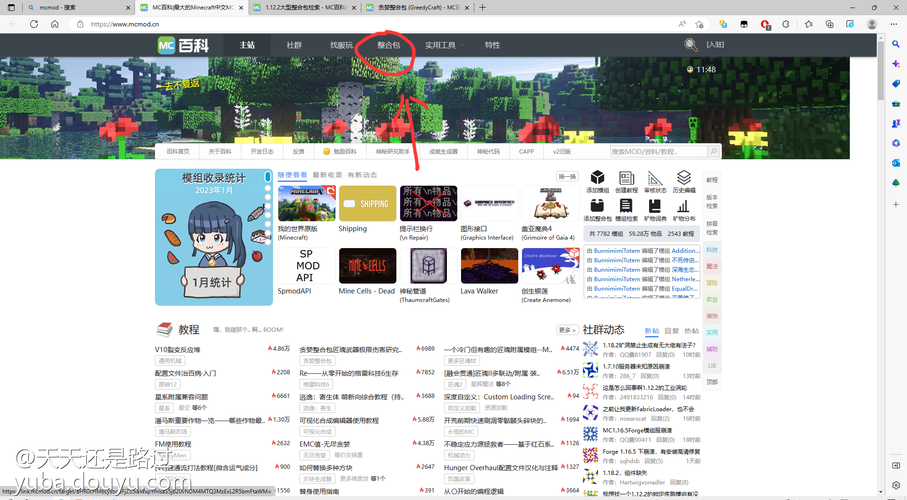The width and height of the screenshot is (907, 500).
Task: Open the magnifier search icon in header
Action: click(691, 45)
